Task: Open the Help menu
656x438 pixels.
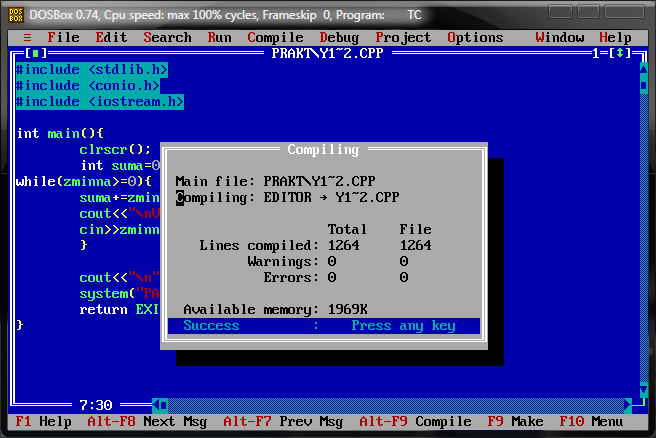Action: click(615, 38)
